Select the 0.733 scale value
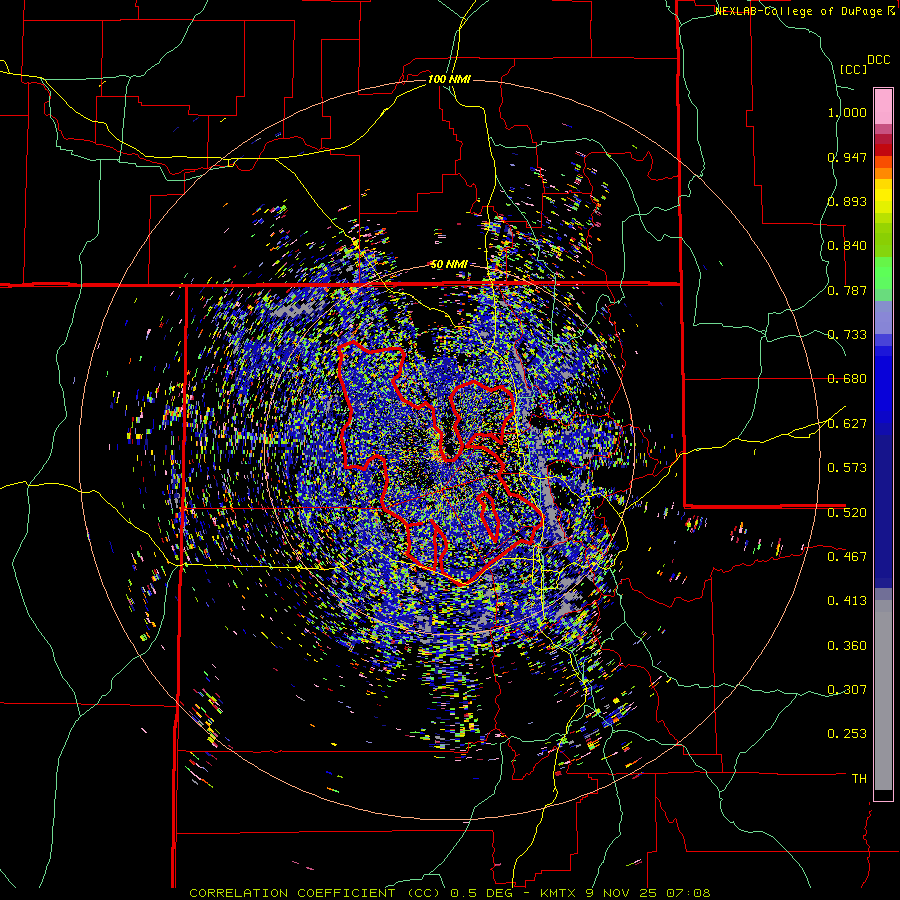Image resolution: width=900 pixels, height=900 pixels. [x=847, y=335]
